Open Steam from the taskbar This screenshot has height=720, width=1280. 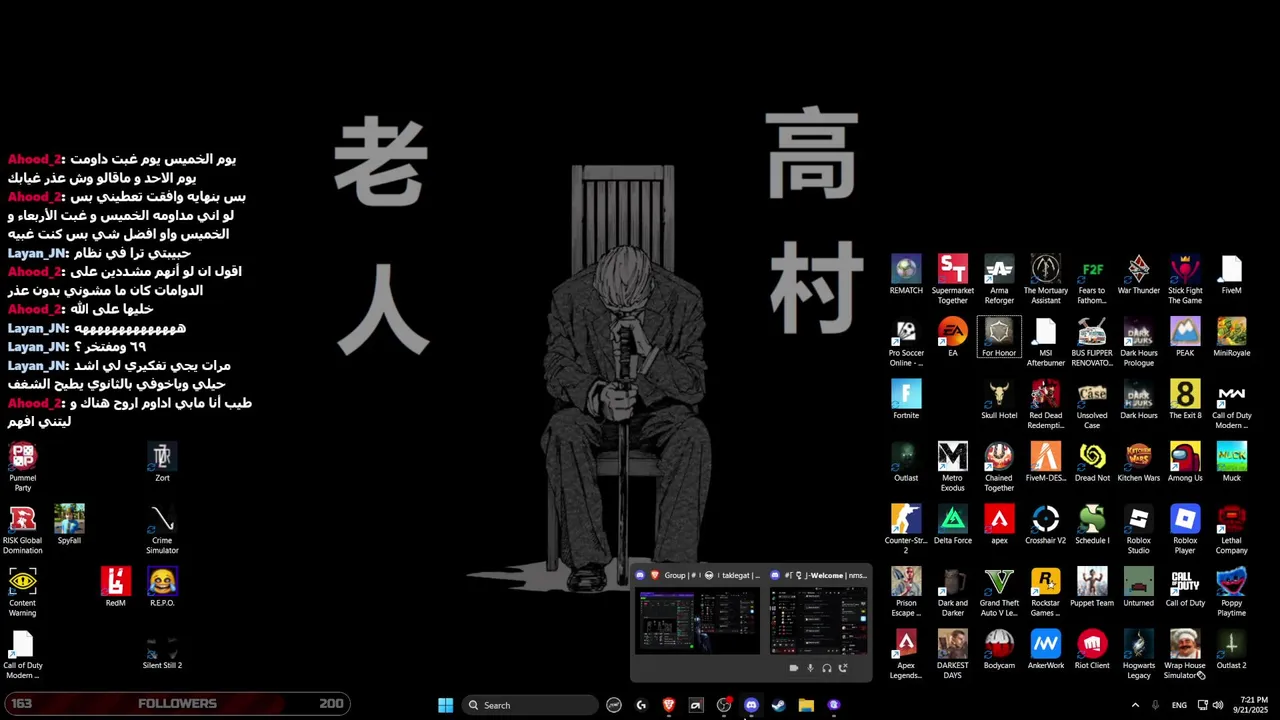click(x=778, y=705)
